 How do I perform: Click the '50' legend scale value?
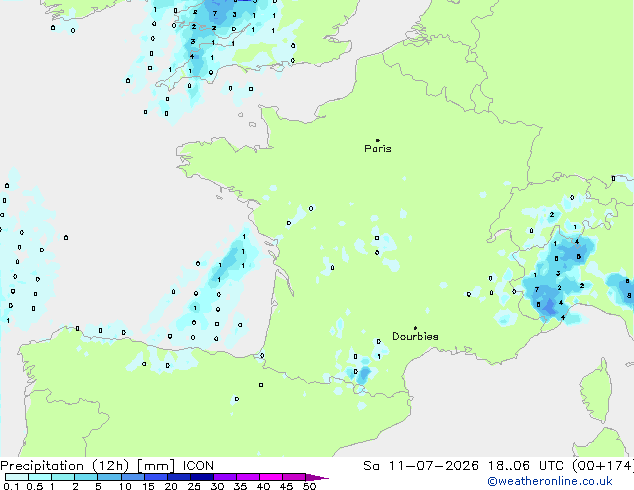tap(309, 486)
